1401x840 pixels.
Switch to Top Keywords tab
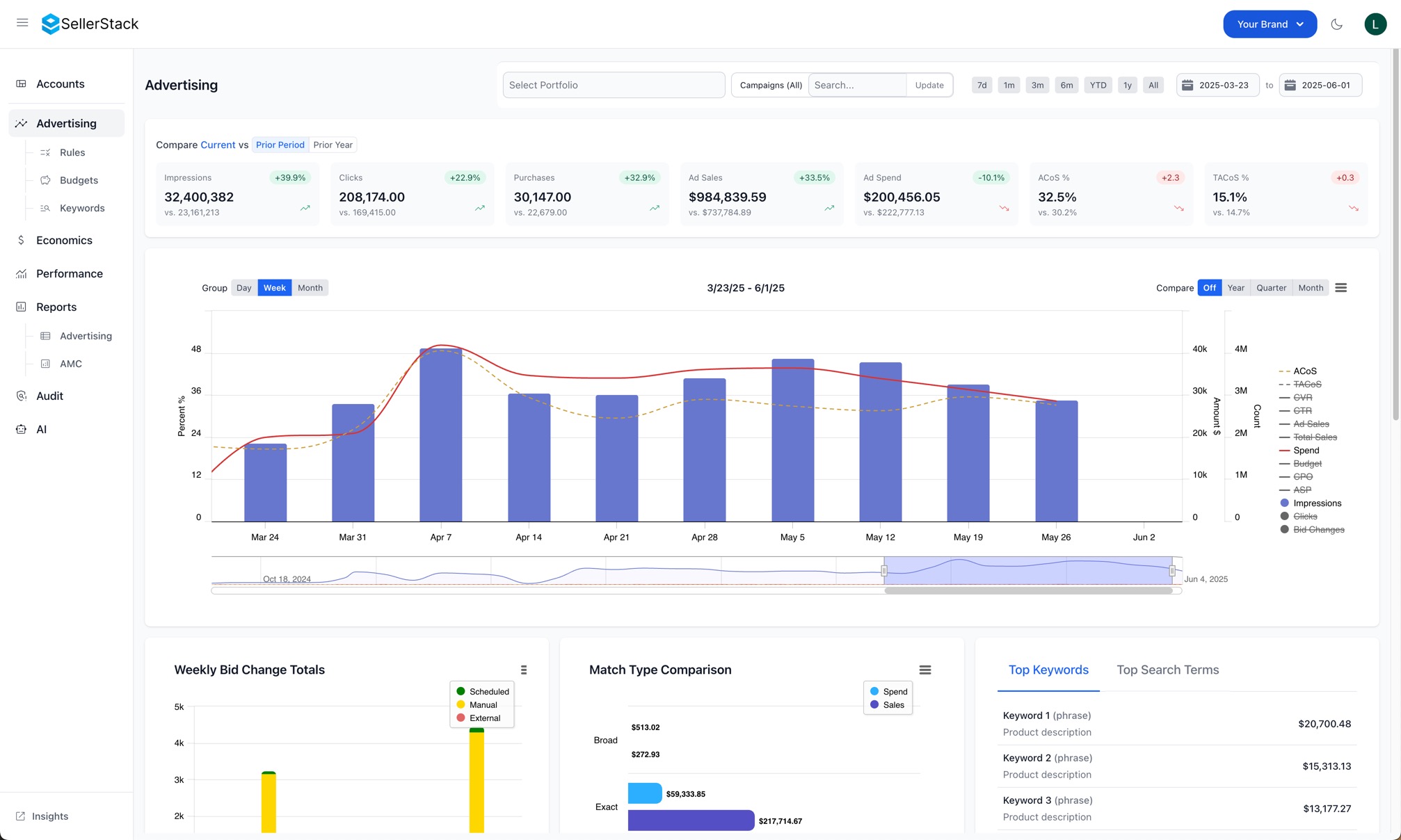[1048, 670]
